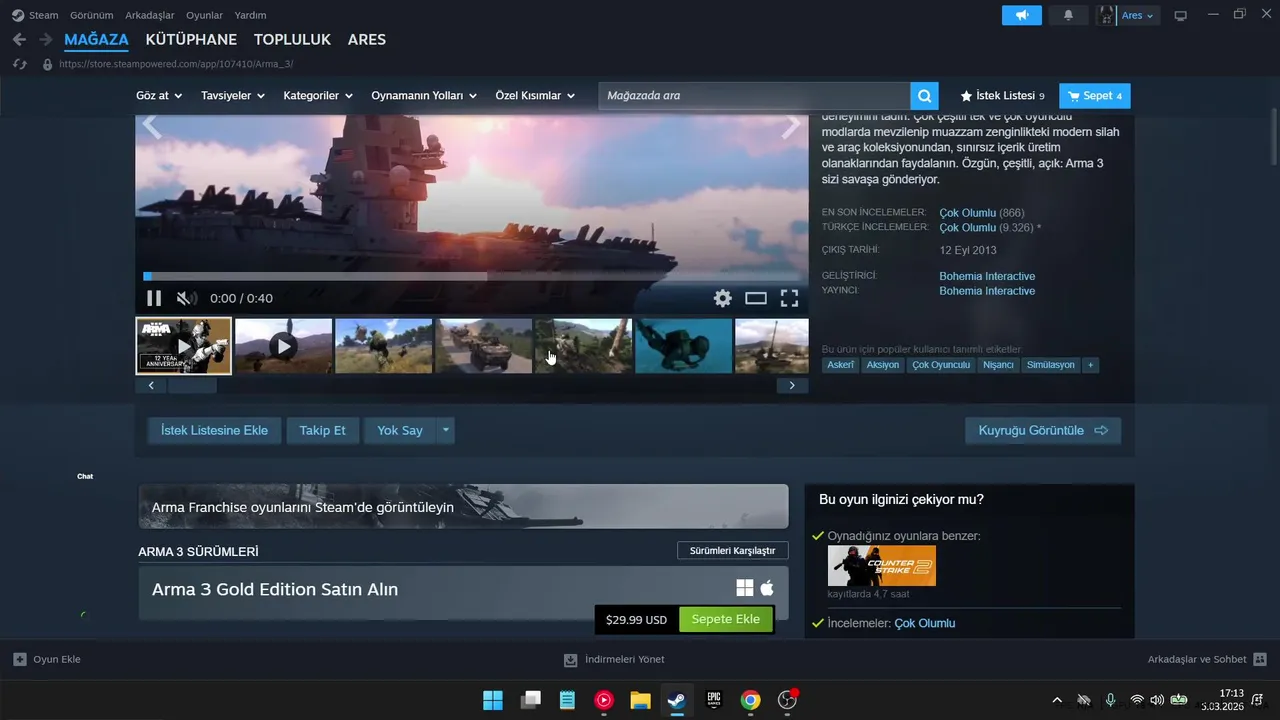The width and height of the screenshot is (1280, 720).
Task: Open Bohemia Interactive developer link
Action: pos(987,276)
